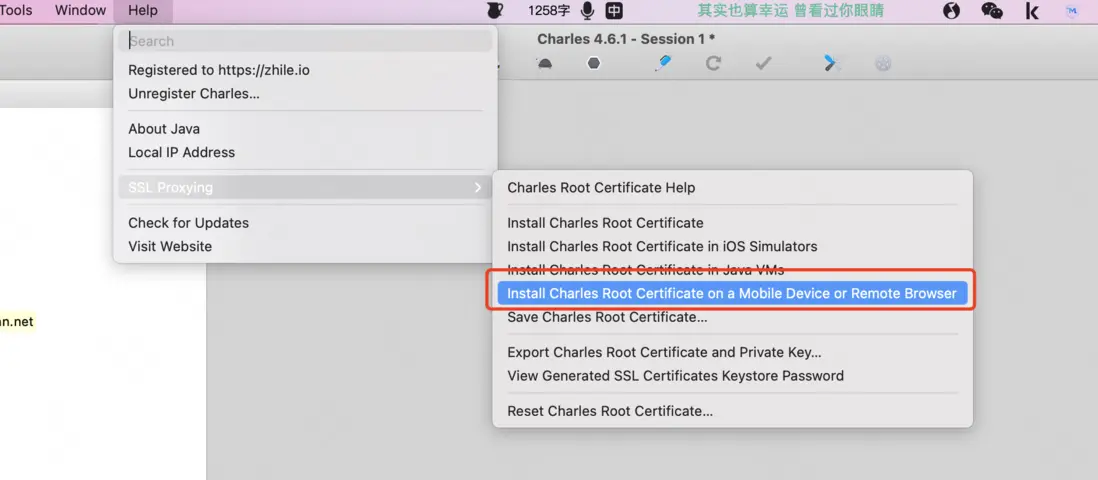Click the Chinese input method 中 icon
Screen dimensions: 1098x480
614,11
